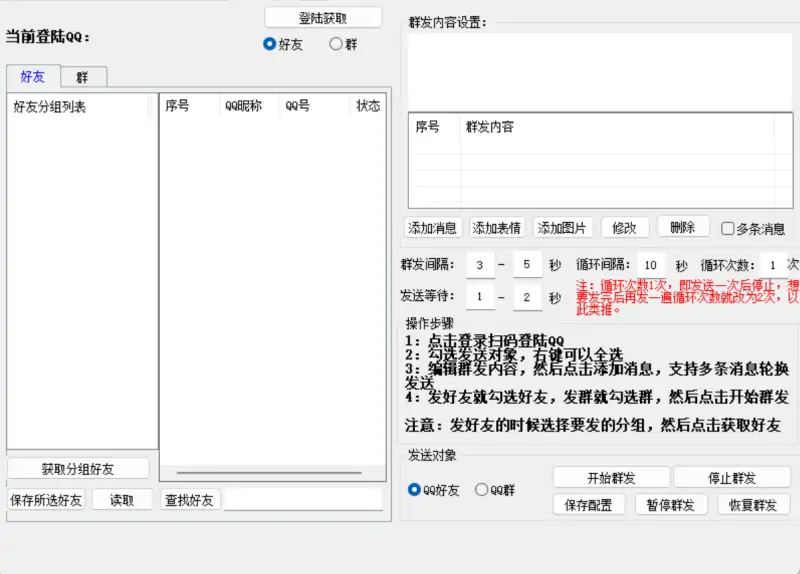This screenshot has height=574, width=800.
Task: Click the QQ号 column header
Action: point(314,106)
